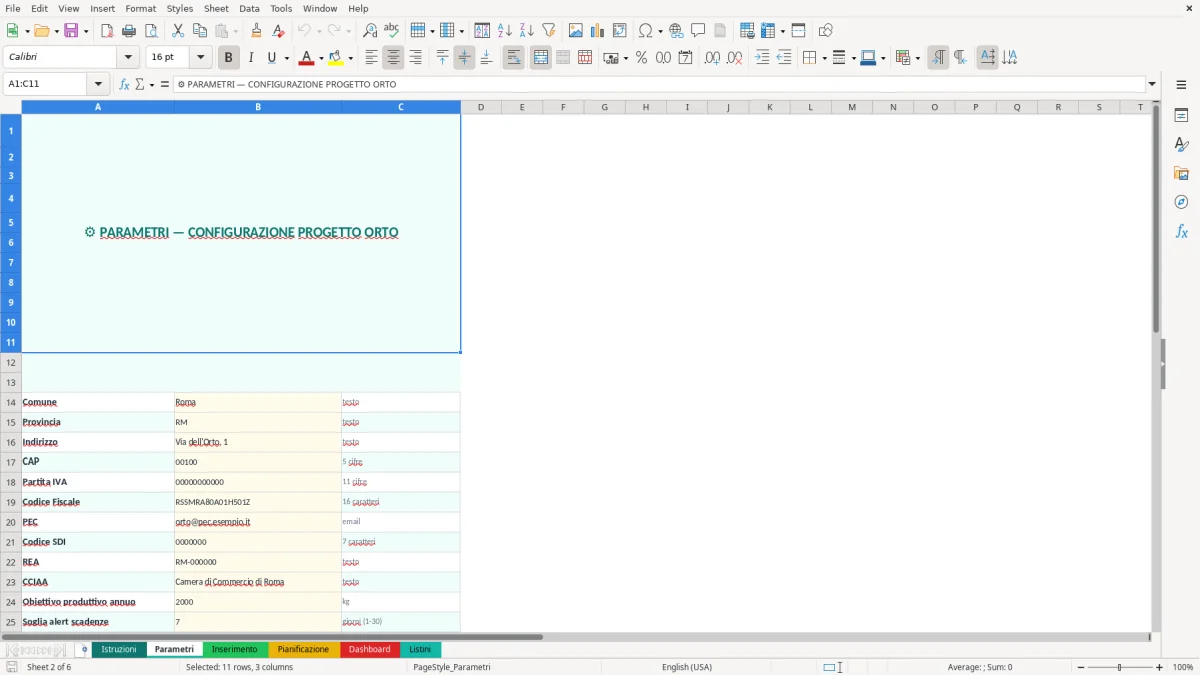Select column D header
1200x675 pixels.
click(481, 106)
